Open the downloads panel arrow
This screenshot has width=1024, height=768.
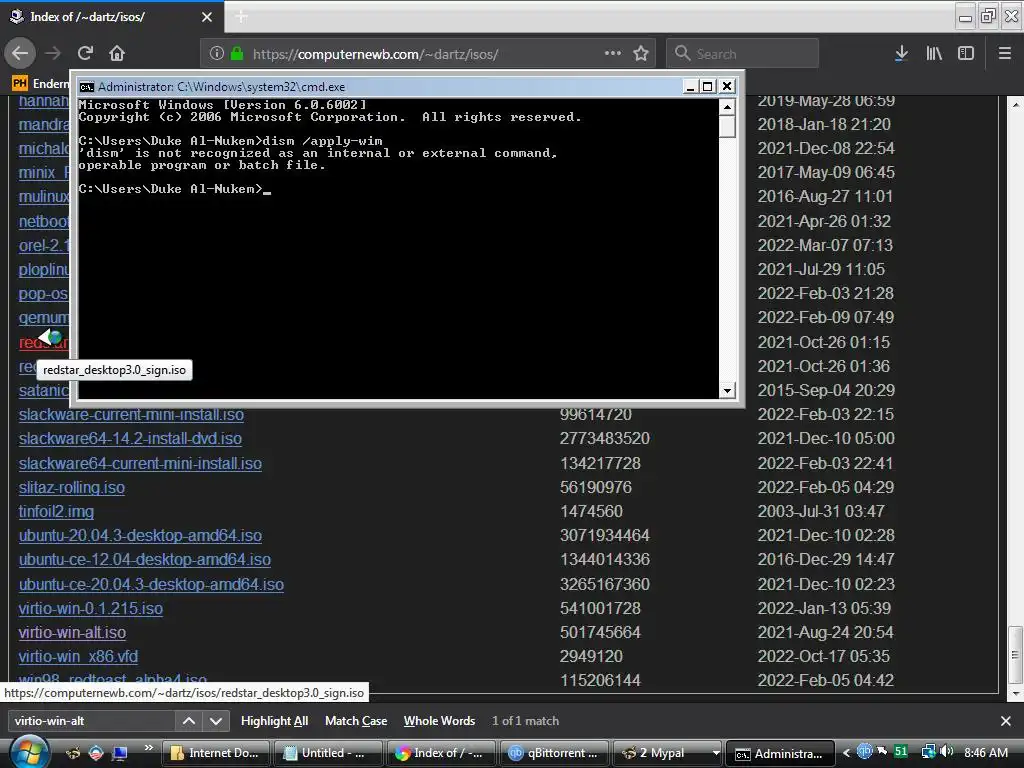point(901,54)
